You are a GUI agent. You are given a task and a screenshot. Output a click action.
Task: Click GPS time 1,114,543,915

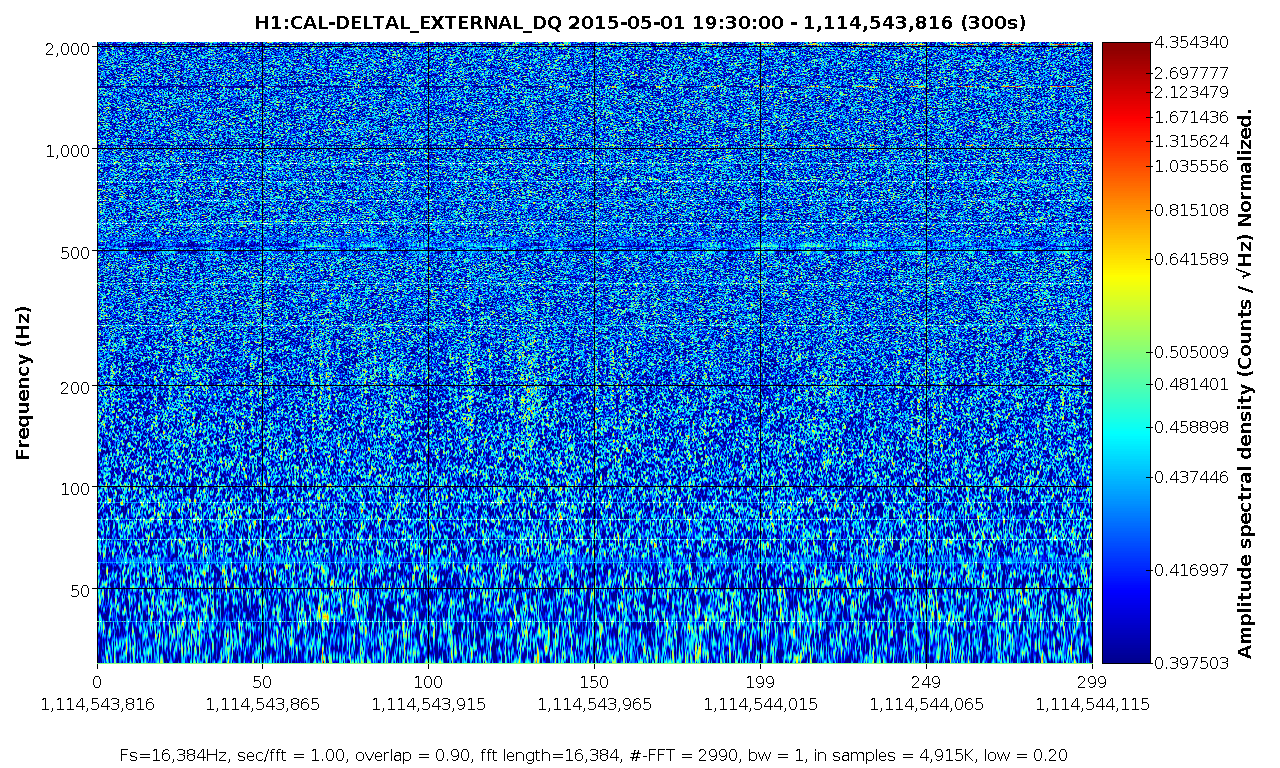(x=428, y=704)
